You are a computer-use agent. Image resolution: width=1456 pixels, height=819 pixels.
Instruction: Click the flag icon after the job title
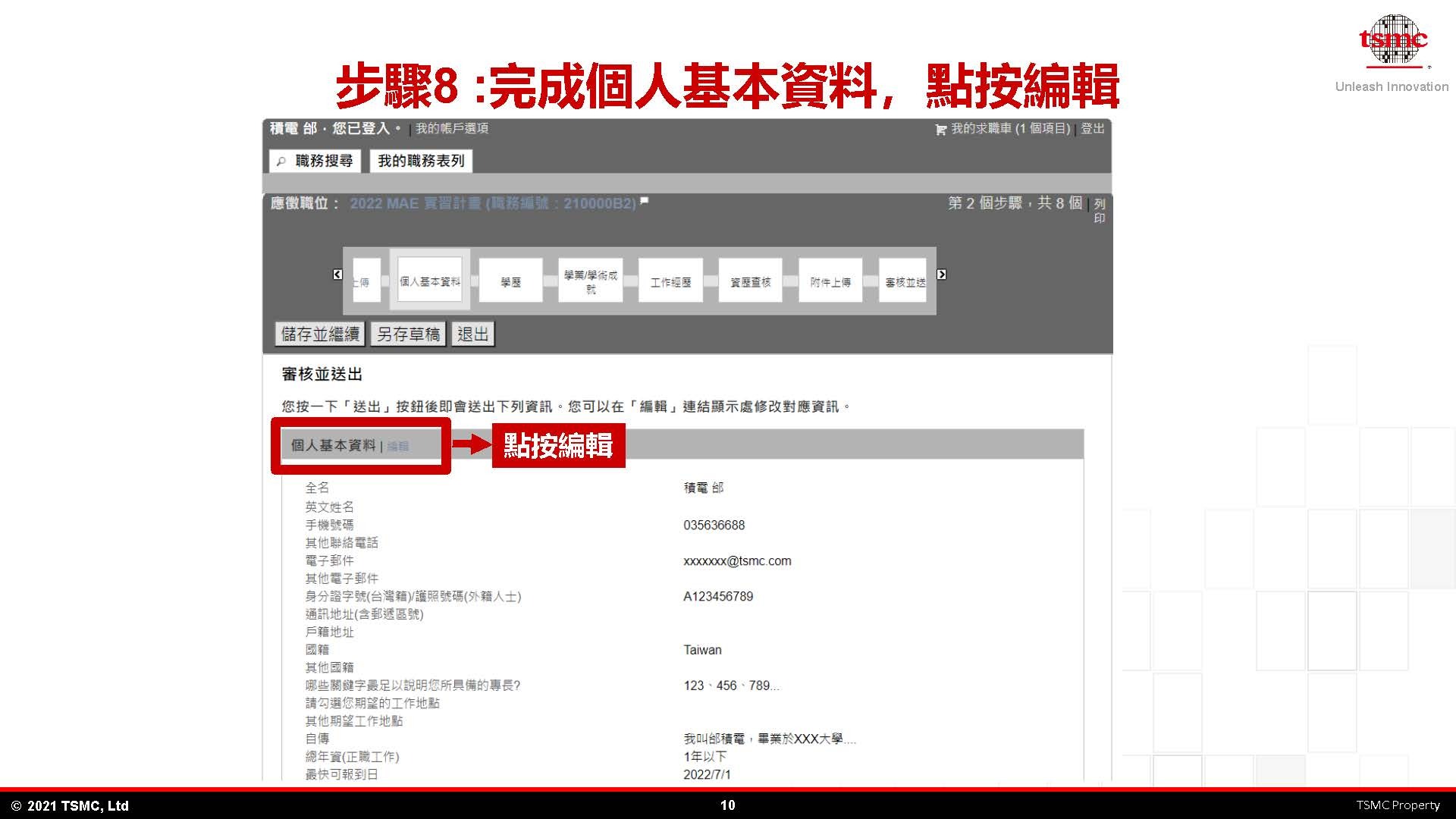click(x=644, y=201)
